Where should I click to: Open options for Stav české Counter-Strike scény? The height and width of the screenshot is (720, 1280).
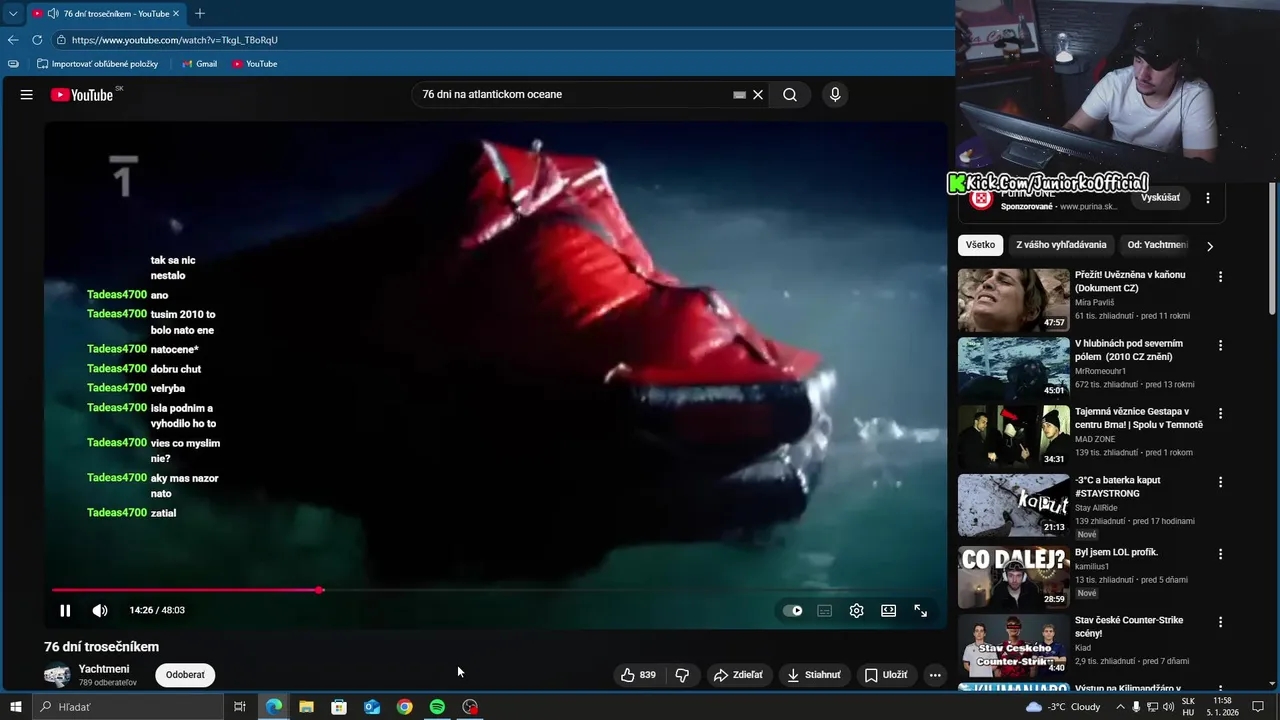[1220, 622]
